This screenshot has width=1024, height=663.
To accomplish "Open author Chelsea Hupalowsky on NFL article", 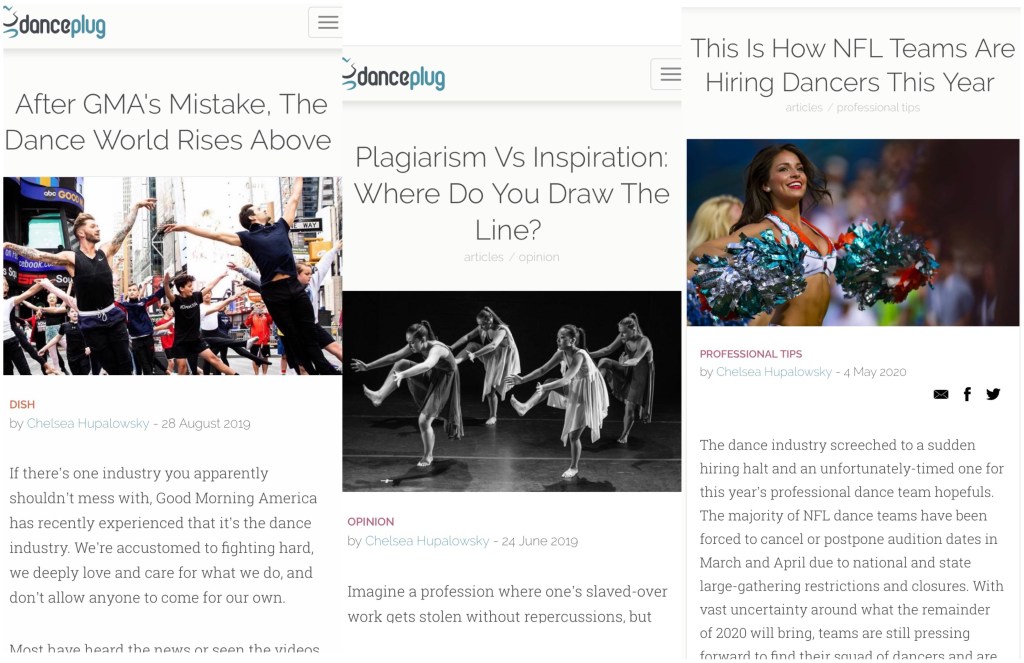I will pos(774,372).
